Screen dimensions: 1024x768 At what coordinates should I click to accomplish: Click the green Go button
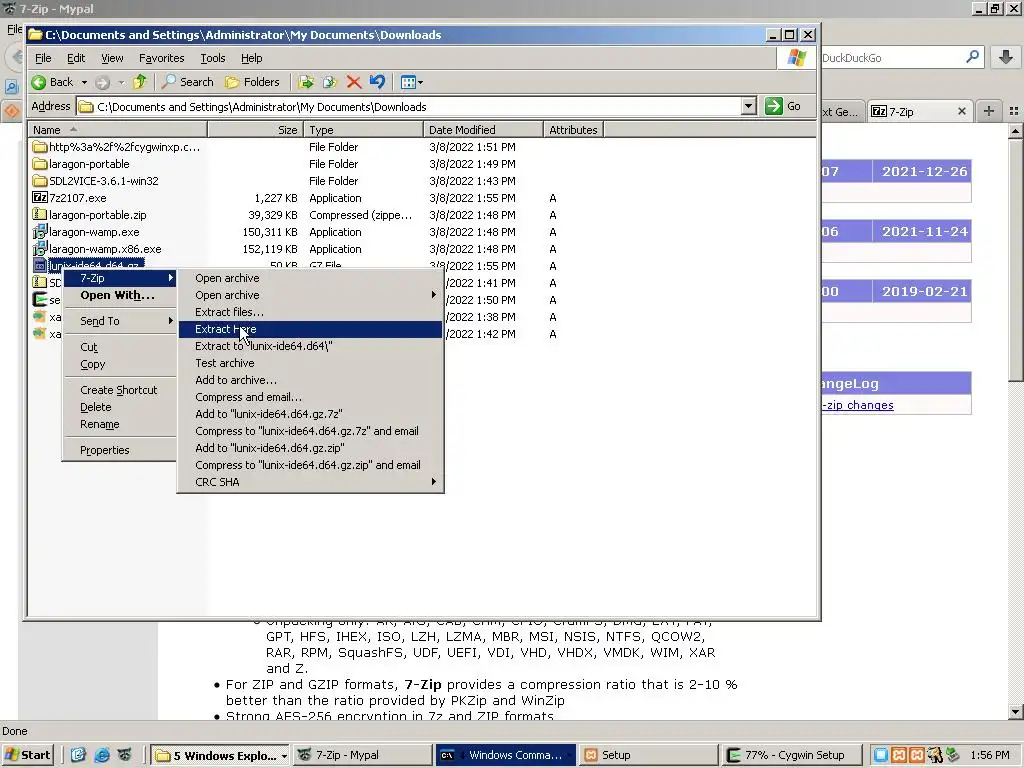[783, 106]
